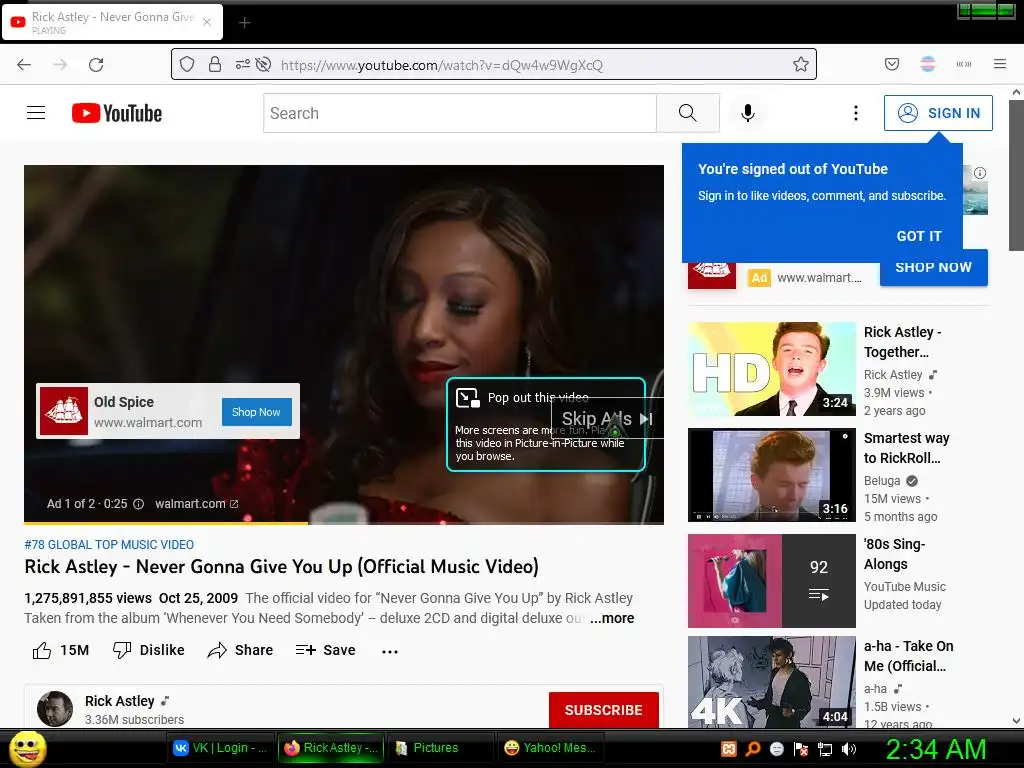Open the Firefox hamburger application menu
This screenshot has height=768, width=1024.
coord(999,64)
